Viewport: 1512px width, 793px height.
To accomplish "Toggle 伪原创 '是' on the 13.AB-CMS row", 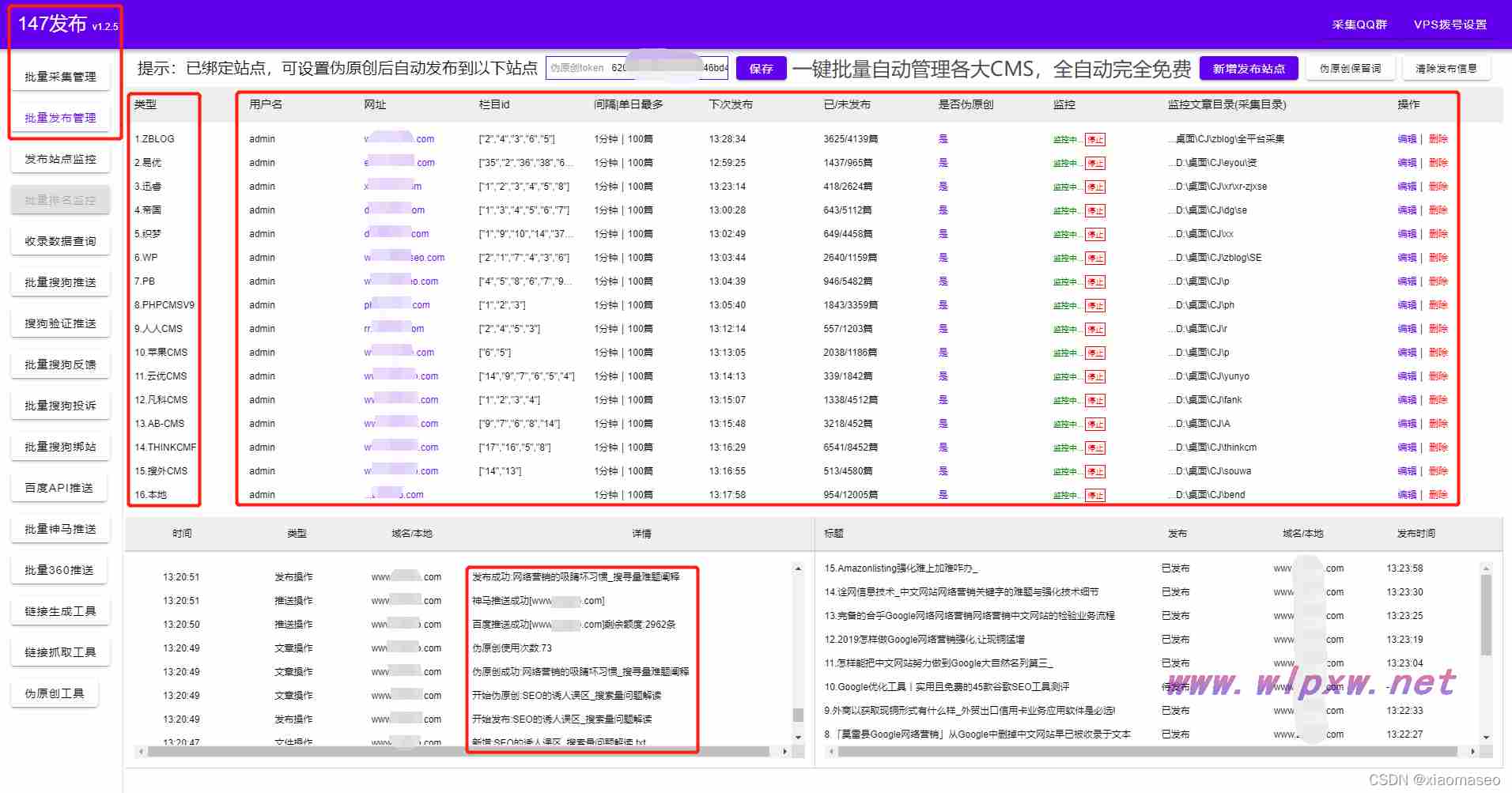I will (943, 424).
